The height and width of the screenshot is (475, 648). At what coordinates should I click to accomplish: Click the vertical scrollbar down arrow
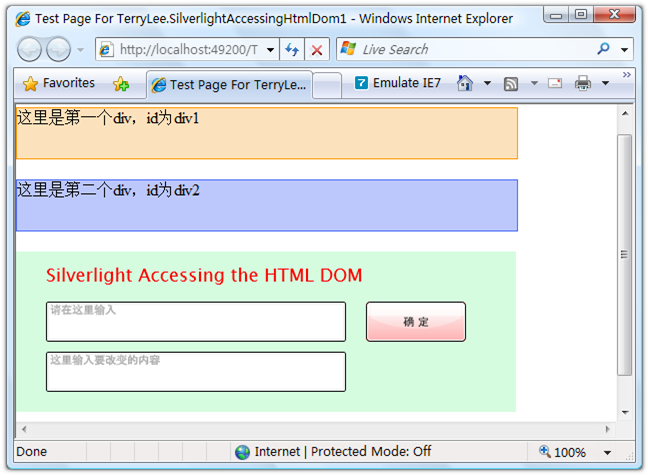[x=625, y=410]
